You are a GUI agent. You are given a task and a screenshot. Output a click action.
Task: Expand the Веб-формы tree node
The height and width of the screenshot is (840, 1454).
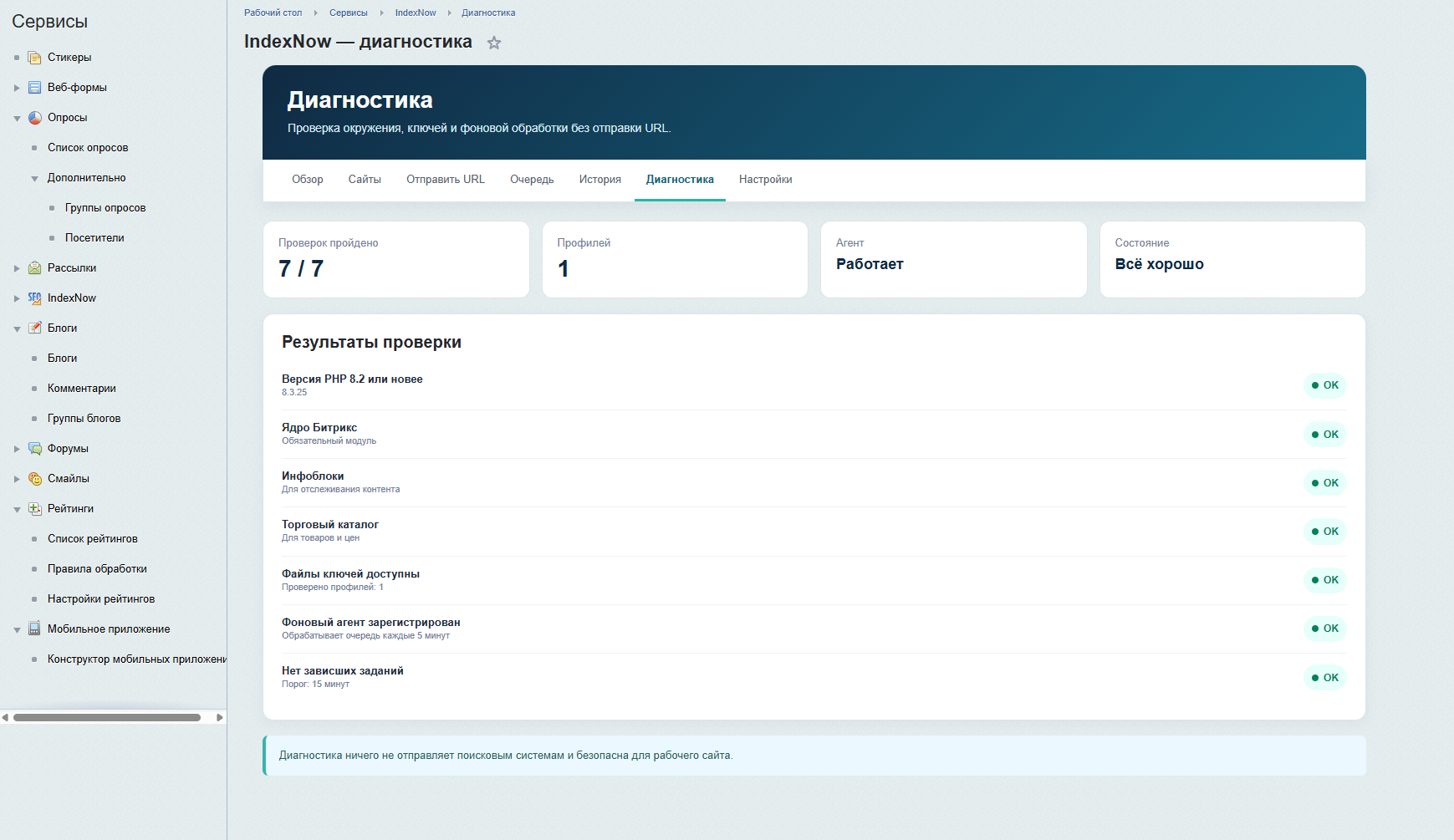pyautogui.click(x=17, y=88)
